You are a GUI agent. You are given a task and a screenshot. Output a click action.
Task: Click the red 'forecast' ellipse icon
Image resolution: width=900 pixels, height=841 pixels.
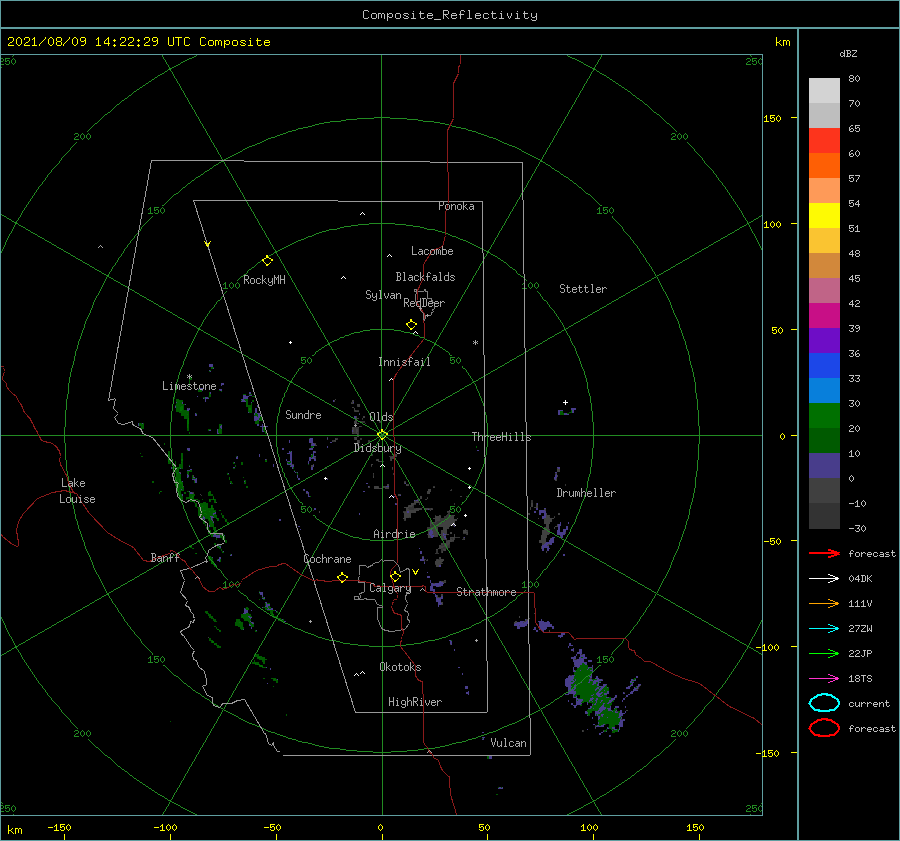824,728
